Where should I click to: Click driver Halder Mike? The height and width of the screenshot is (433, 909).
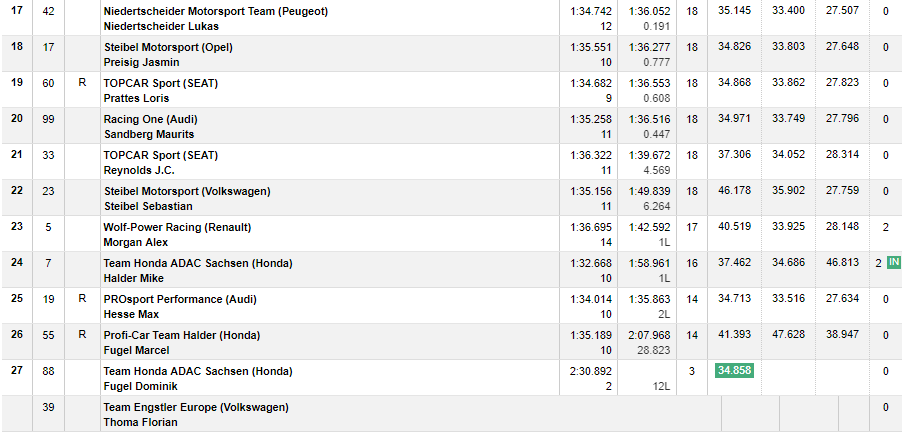pyautogui.click(x=133, y=278)
